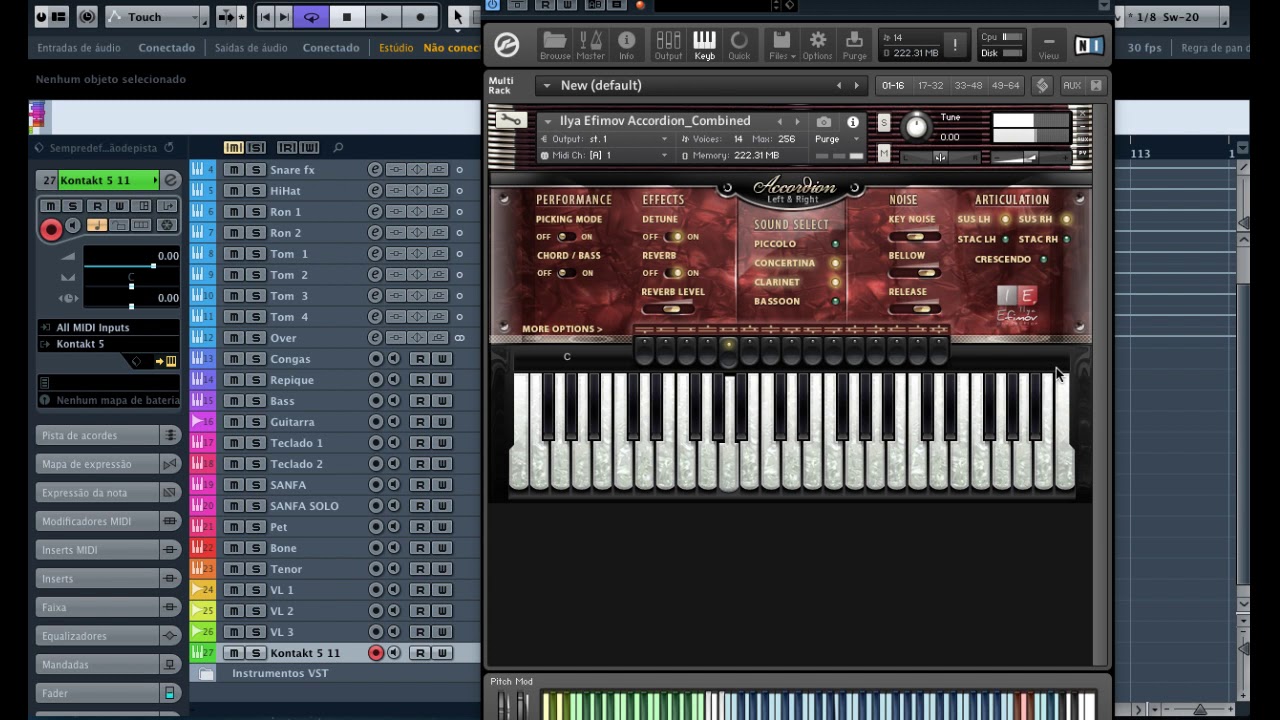
Task: Toggle the SUS LH articulation
Action: point(1005,220)
